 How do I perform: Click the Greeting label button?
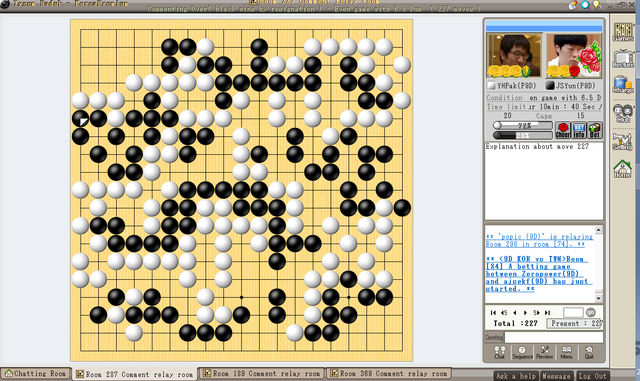coord(494,337)
